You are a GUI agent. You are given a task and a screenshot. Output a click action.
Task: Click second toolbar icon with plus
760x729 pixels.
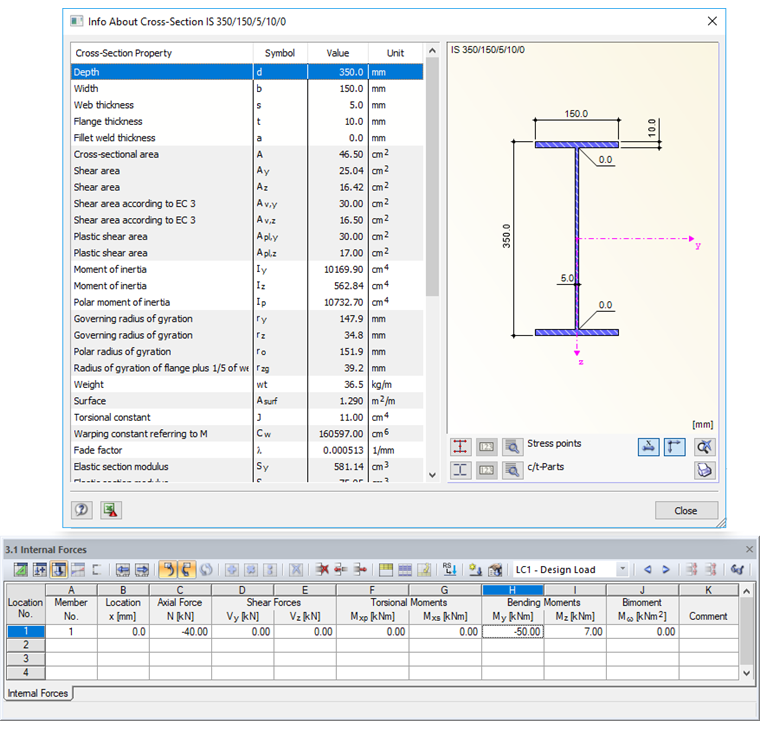point(40,570)
